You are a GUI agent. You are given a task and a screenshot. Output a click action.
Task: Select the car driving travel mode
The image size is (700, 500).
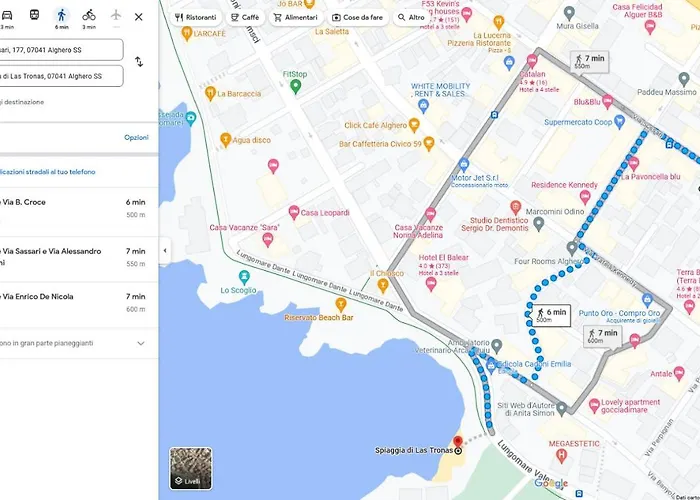pyautogui.click(x=7, y=18)
